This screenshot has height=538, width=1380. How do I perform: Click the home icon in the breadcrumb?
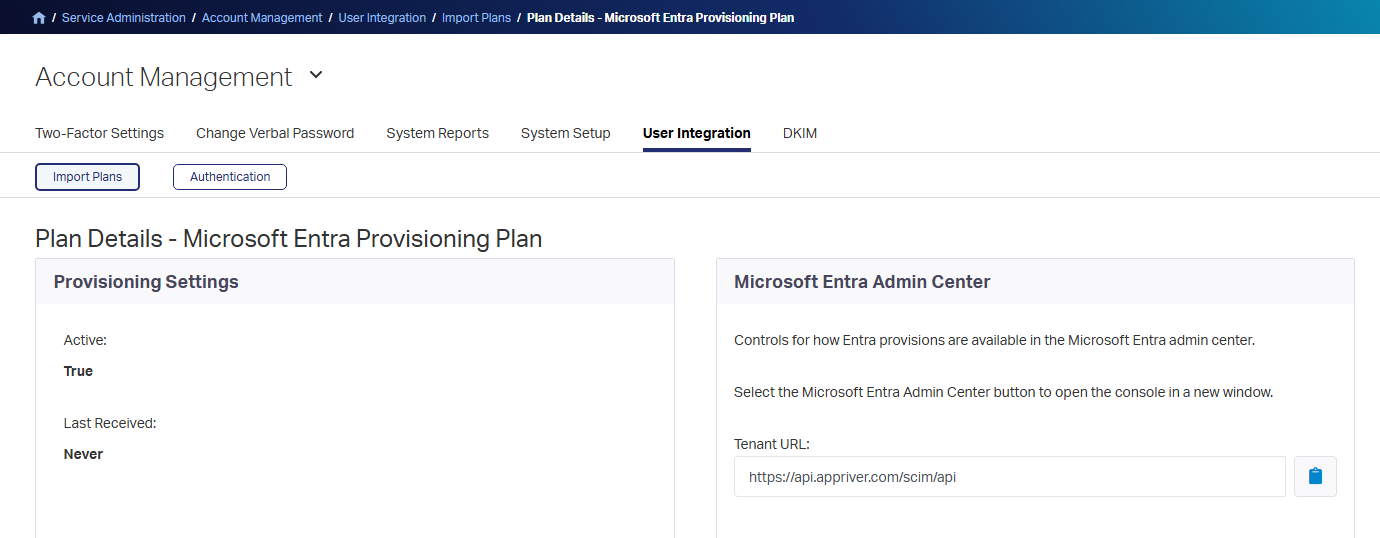(39, 18)
